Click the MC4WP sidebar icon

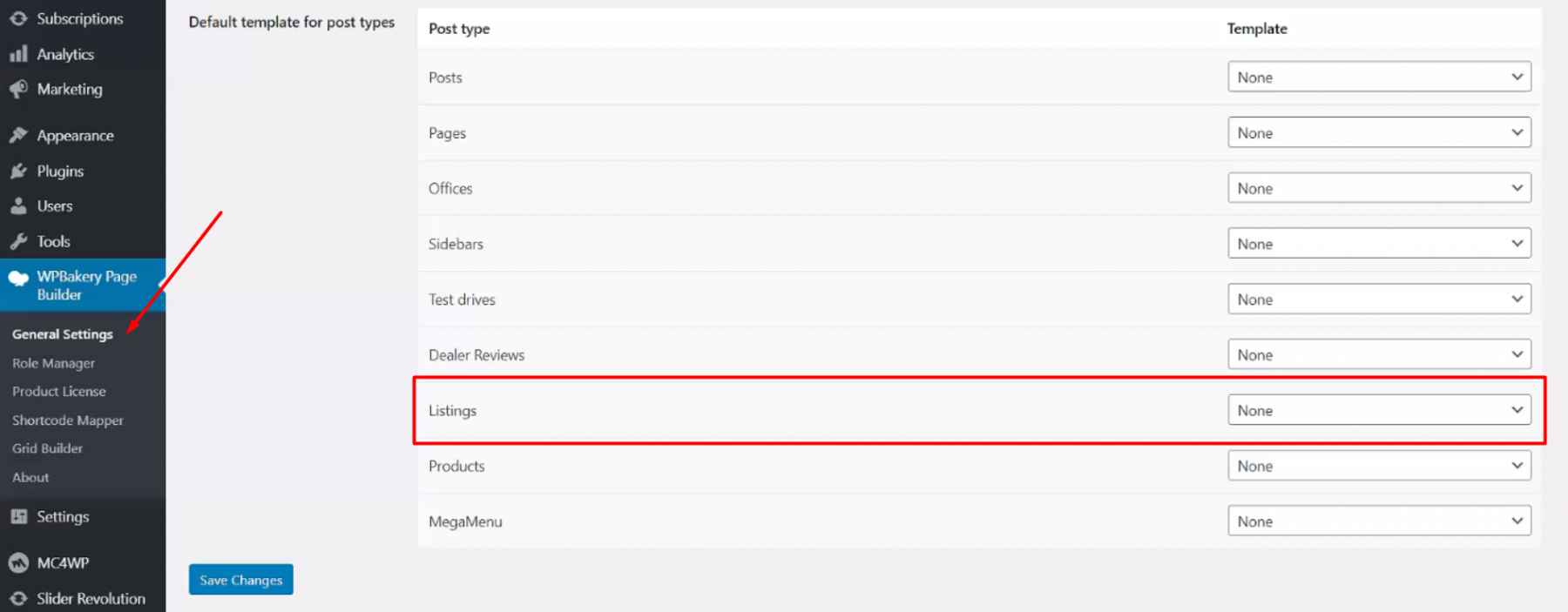coord(18,562)
